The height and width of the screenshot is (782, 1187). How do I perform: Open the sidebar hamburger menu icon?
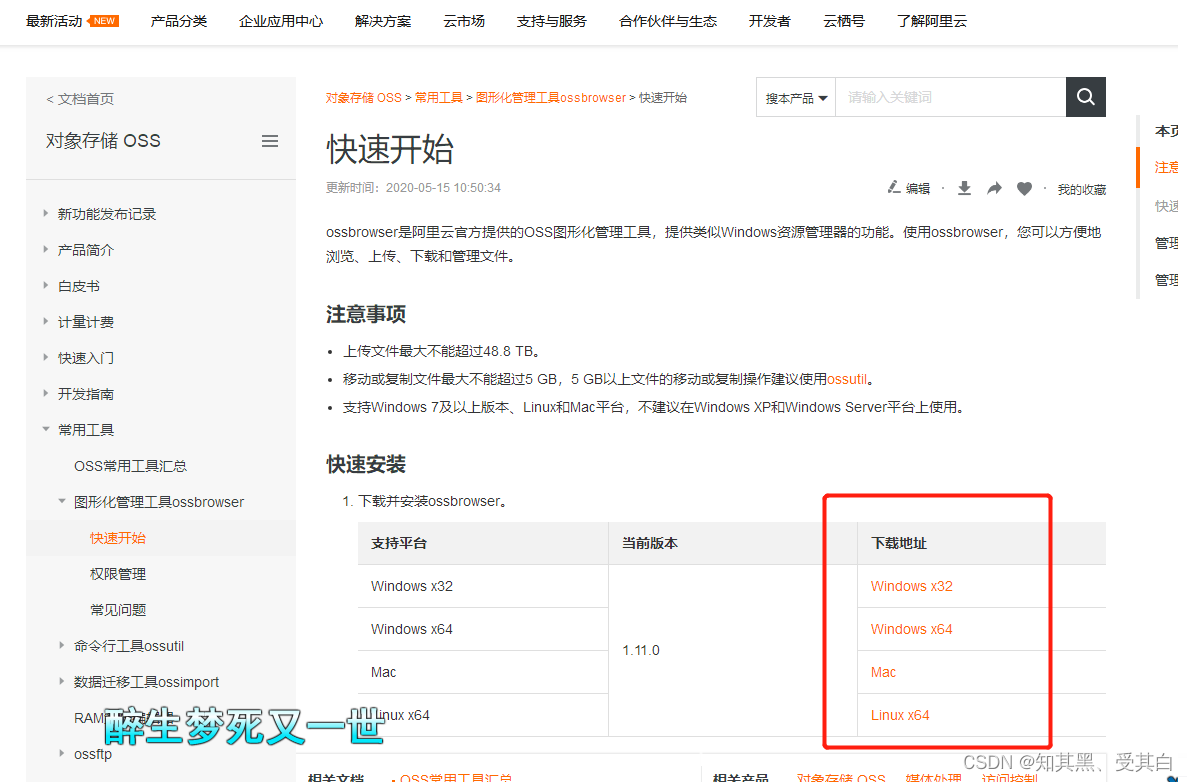(269, 142)
